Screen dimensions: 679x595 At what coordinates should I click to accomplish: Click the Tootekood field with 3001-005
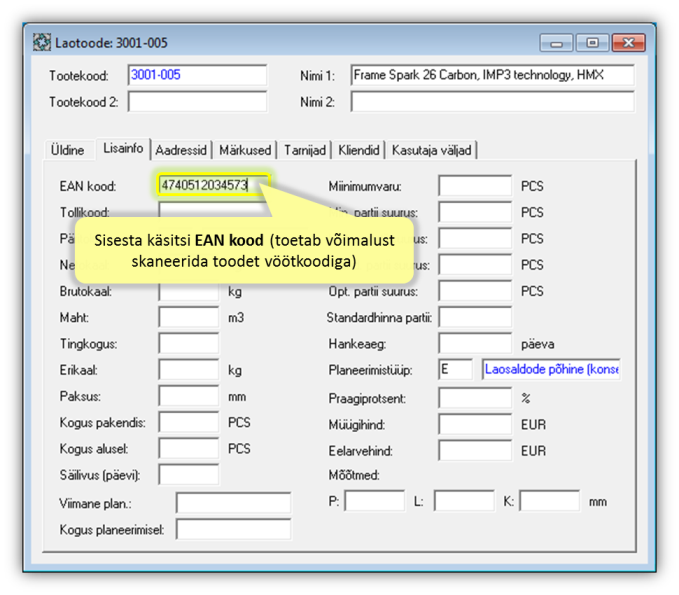coord(197,75)
